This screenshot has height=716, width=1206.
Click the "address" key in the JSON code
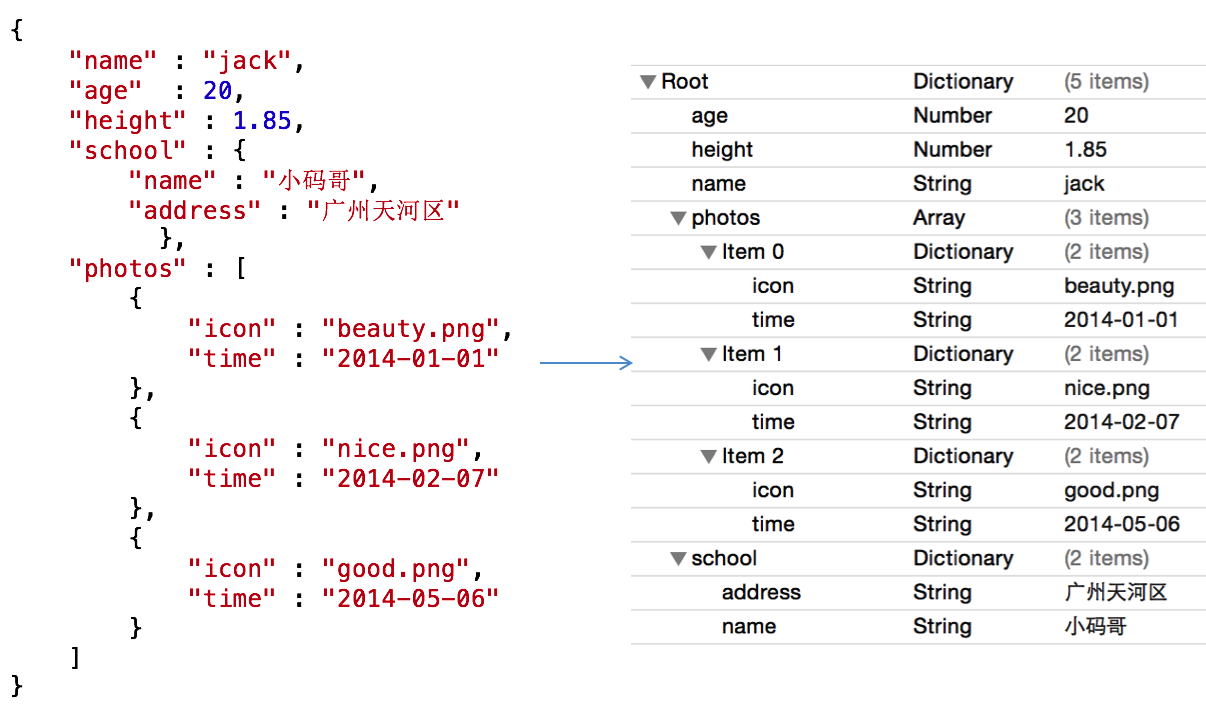click(x=194, y=211)
